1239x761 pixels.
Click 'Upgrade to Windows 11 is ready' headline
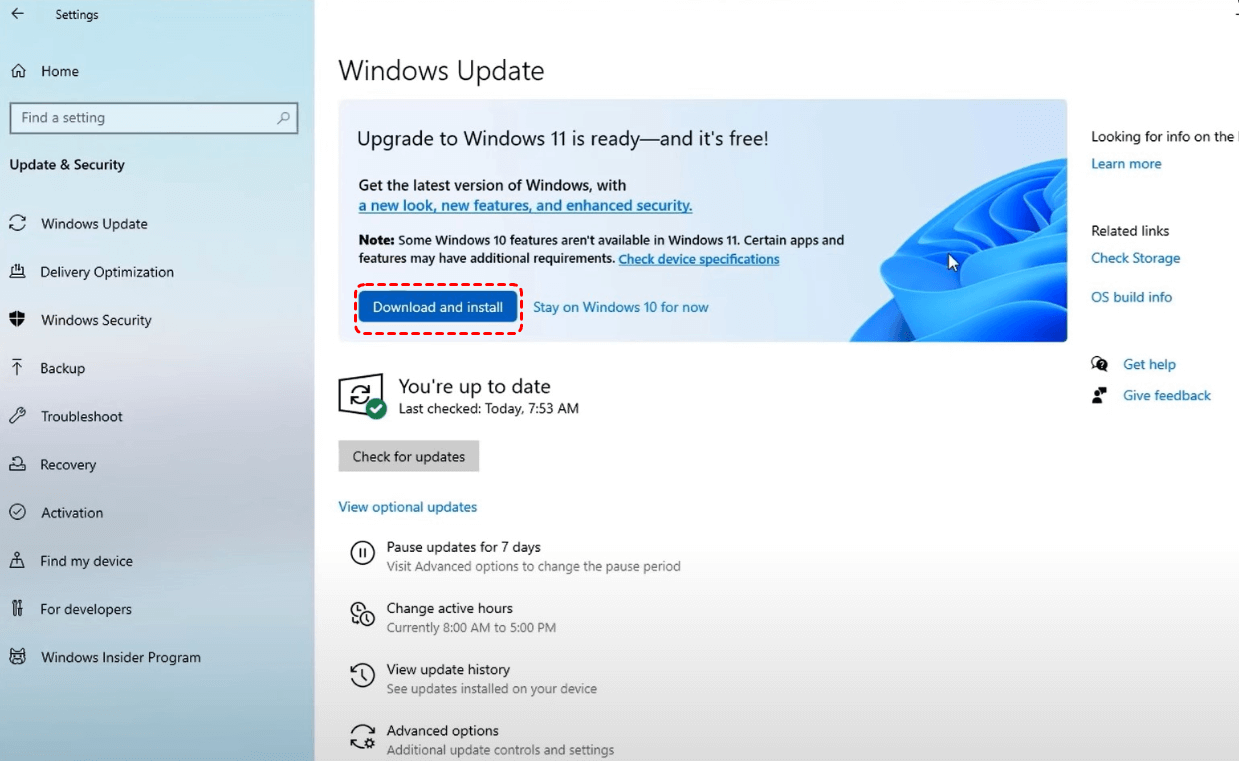click(x=563, y=139)
